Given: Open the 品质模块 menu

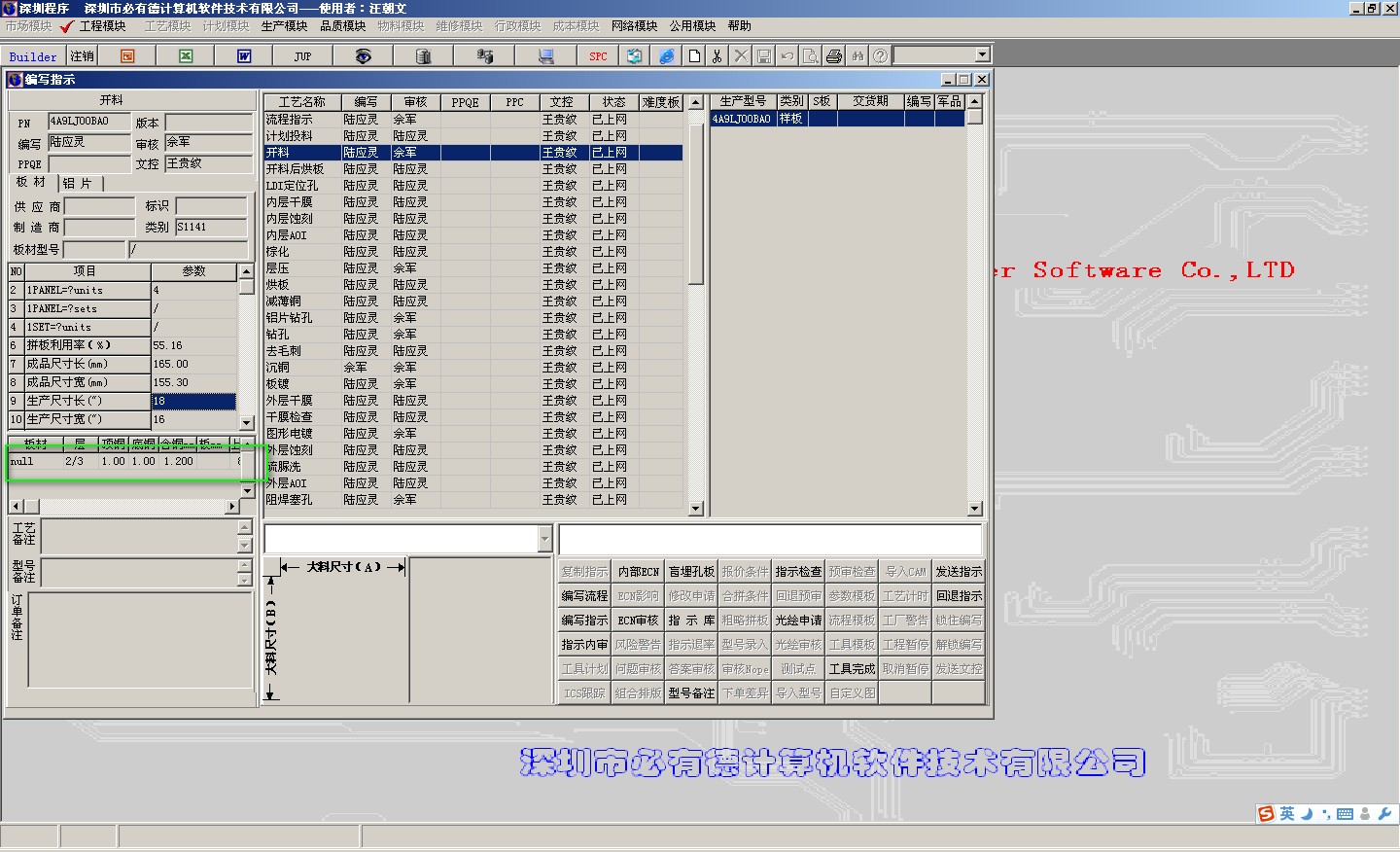Looking at the screenshot, I should [342, 26].
